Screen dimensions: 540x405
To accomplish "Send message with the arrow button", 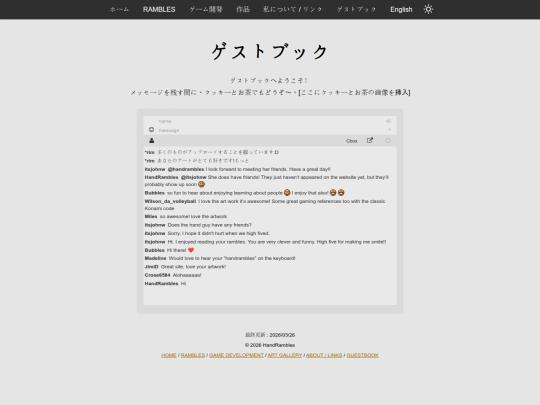I will [390, 130].
